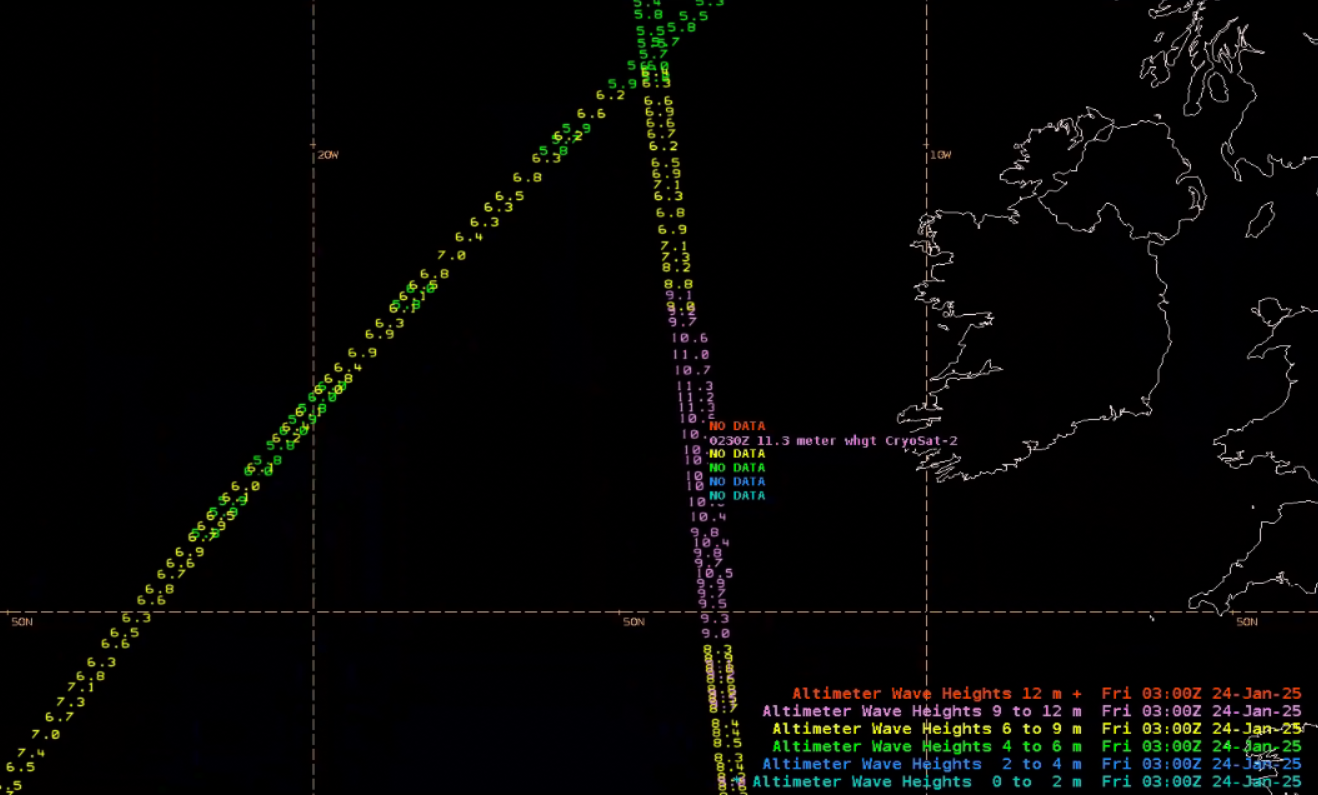
Task: Click the yellow '7.4' wave height value
Action: pyautogui.click(x=31, y=753)
